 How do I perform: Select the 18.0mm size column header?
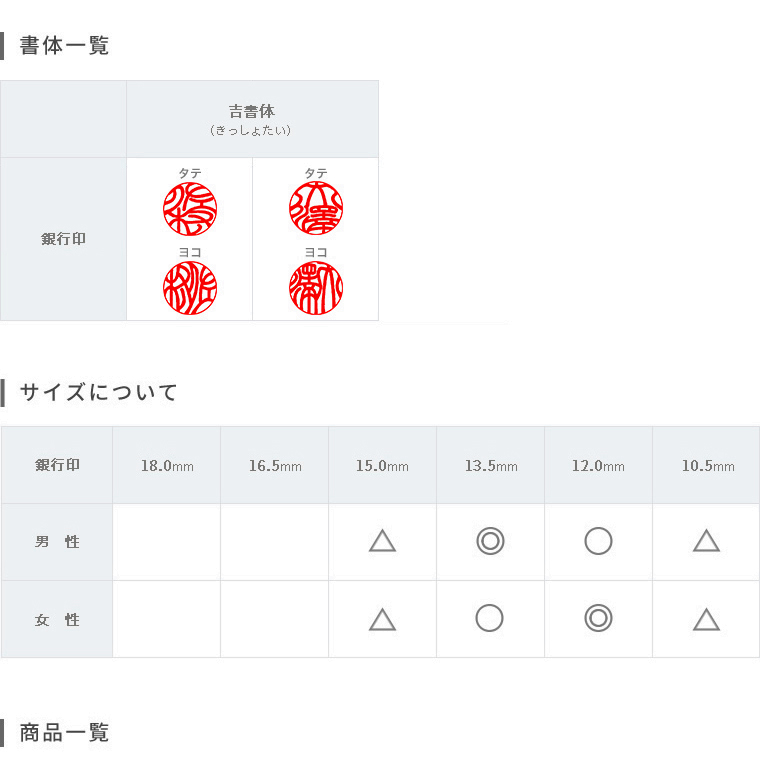pyautogui.click(x=167, y=465)
